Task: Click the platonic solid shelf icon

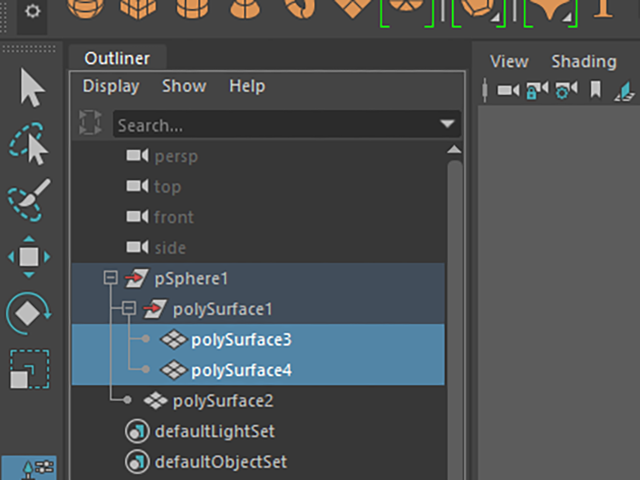Action: (x=478, y=9)
